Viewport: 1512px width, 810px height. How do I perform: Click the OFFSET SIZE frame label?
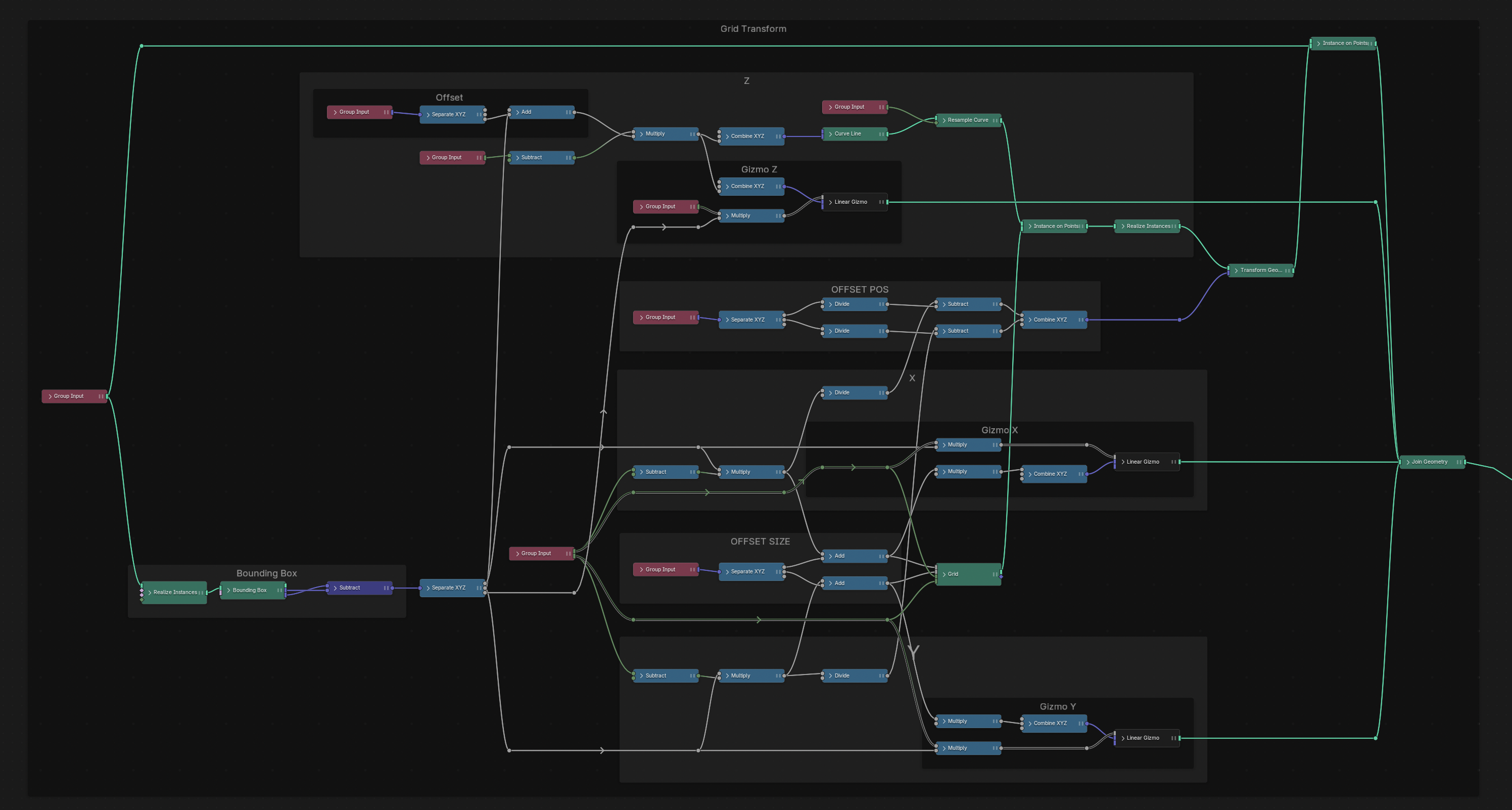click(x=760, y=542)
